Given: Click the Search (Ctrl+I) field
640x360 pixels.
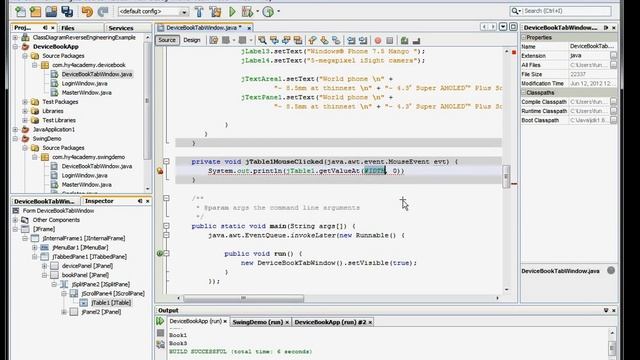Looking at the screenshot, I should 566,11.
